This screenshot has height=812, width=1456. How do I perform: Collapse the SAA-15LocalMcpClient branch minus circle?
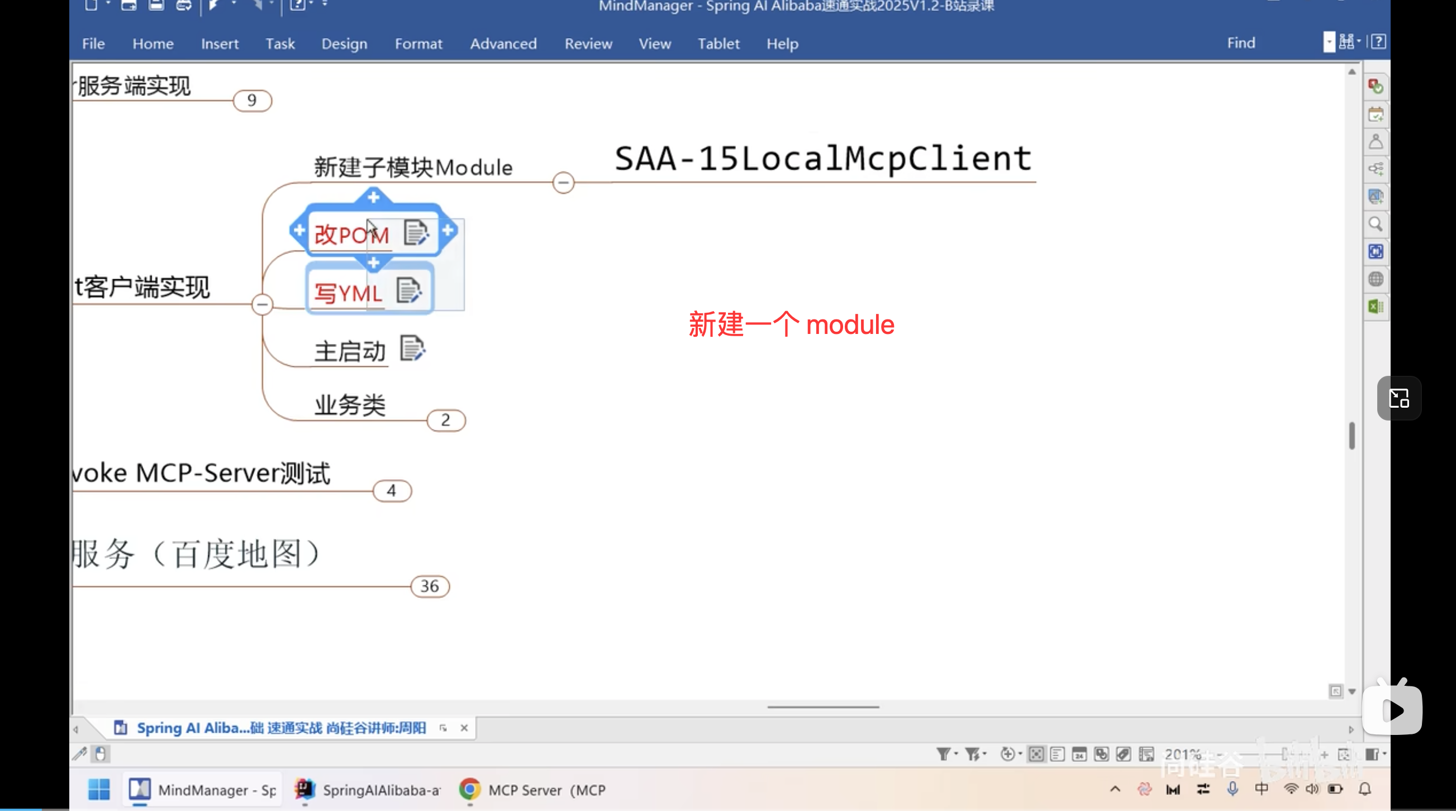563,183
